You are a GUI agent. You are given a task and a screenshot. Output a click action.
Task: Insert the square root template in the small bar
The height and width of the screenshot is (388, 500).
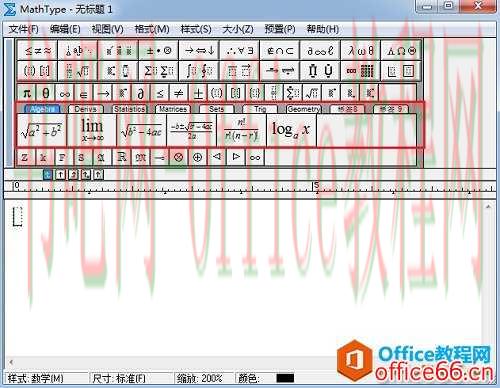[x=312, y=93]
